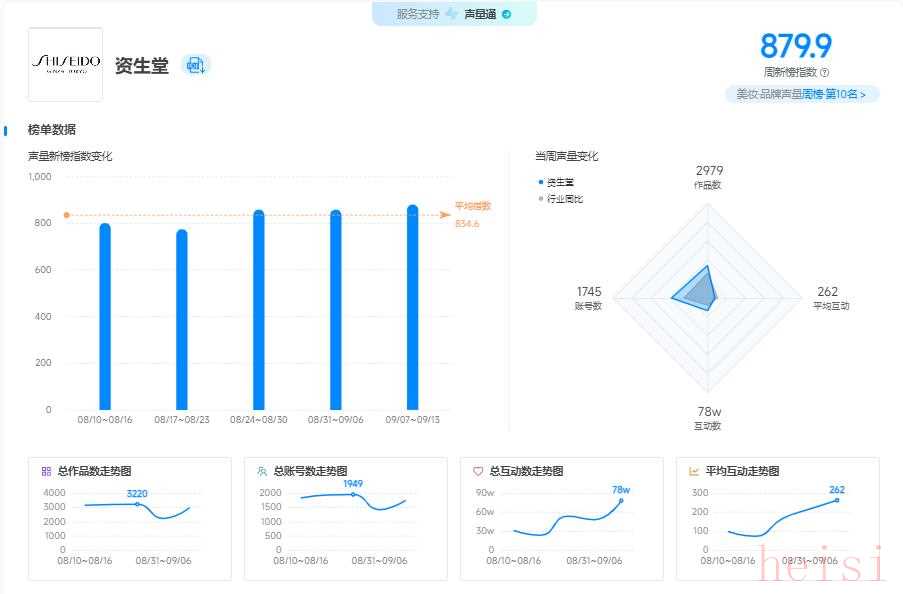The width and height of the screenshot is (903, 594).
Task: Click the 262 data point on 平均互动 chart
Action: pyautogui.click(x=837, y=500)
